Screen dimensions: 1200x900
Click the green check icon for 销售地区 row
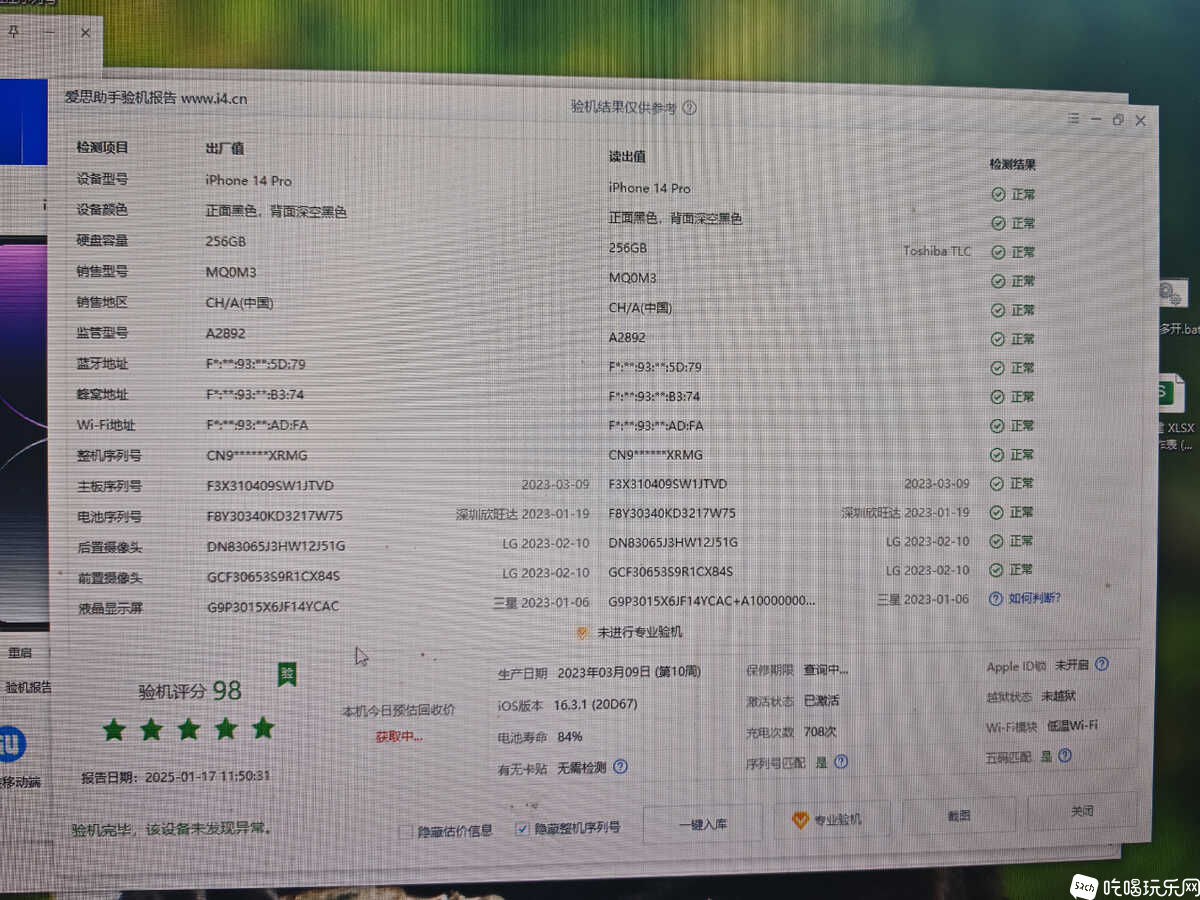(x=997, y=310)
